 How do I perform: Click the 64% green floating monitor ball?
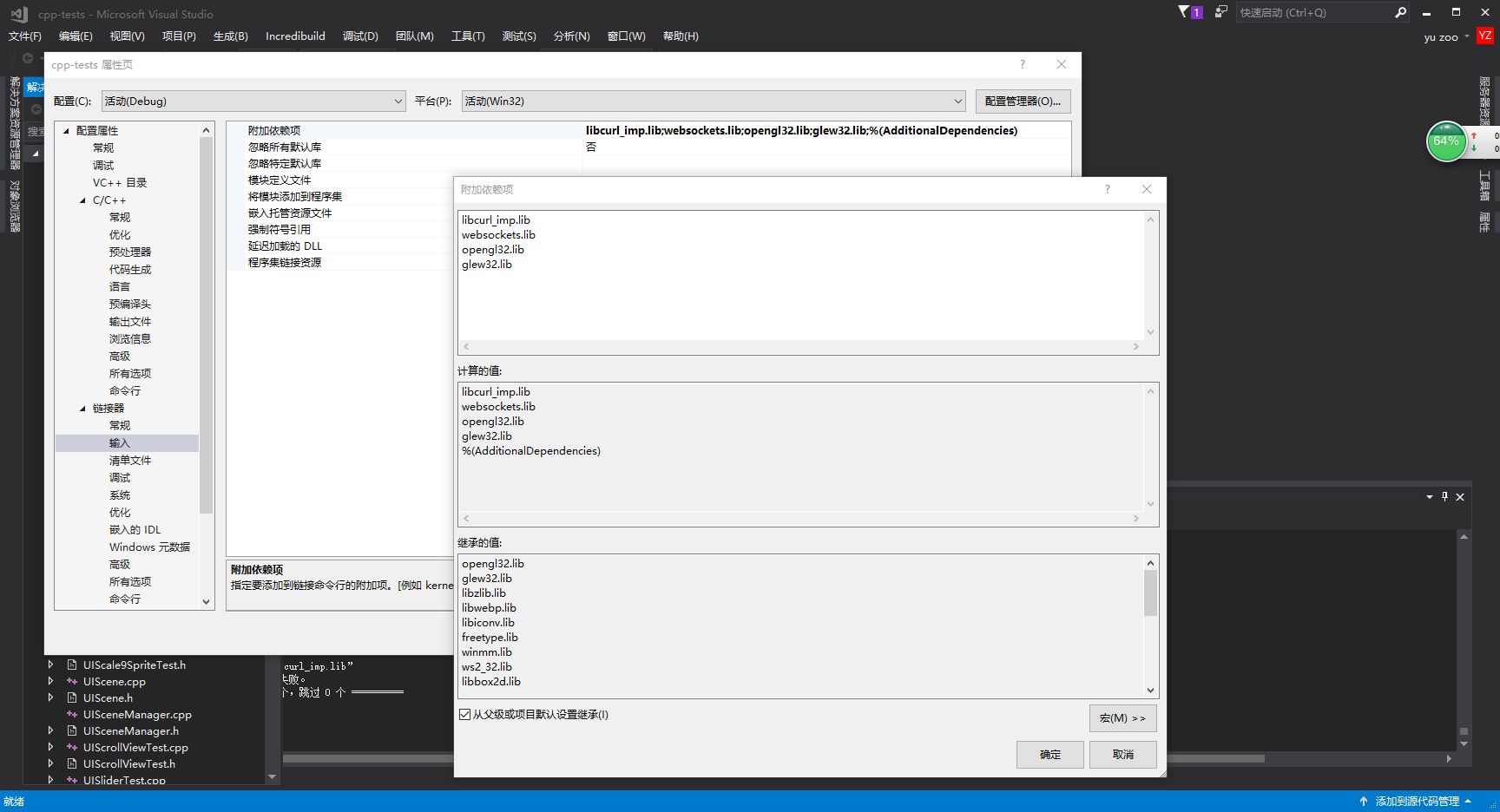tap(1446, 141)
